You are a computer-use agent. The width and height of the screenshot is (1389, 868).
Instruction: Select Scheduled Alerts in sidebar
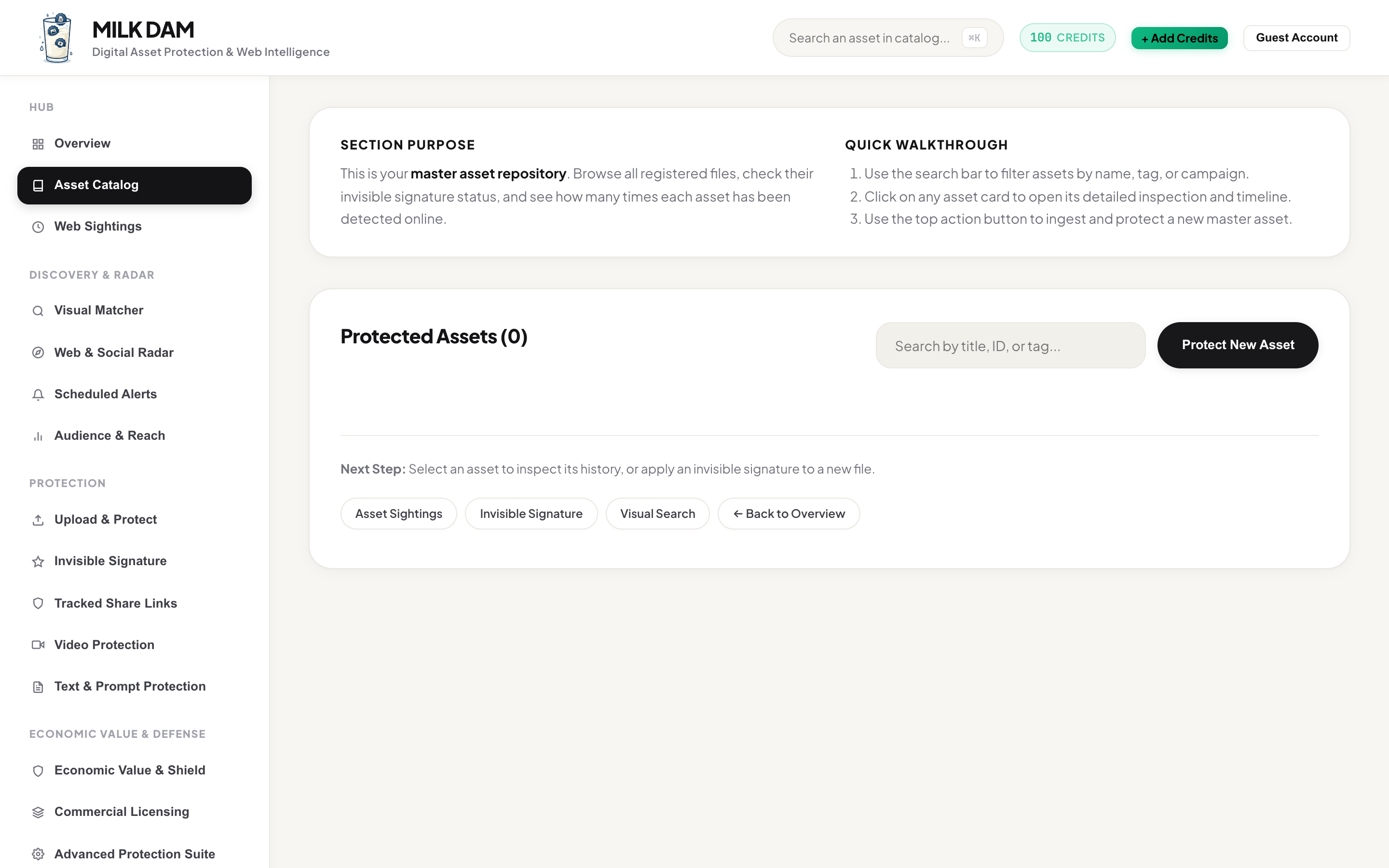[x=134, y=394]
